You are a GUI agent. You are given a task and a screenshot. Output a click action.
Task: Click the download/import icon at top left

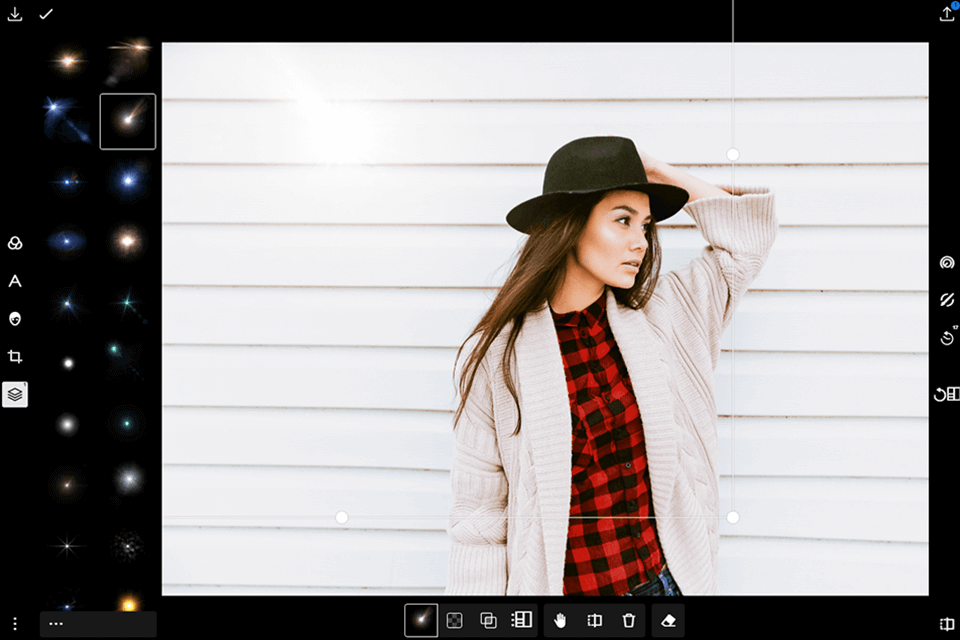point(15,14)
